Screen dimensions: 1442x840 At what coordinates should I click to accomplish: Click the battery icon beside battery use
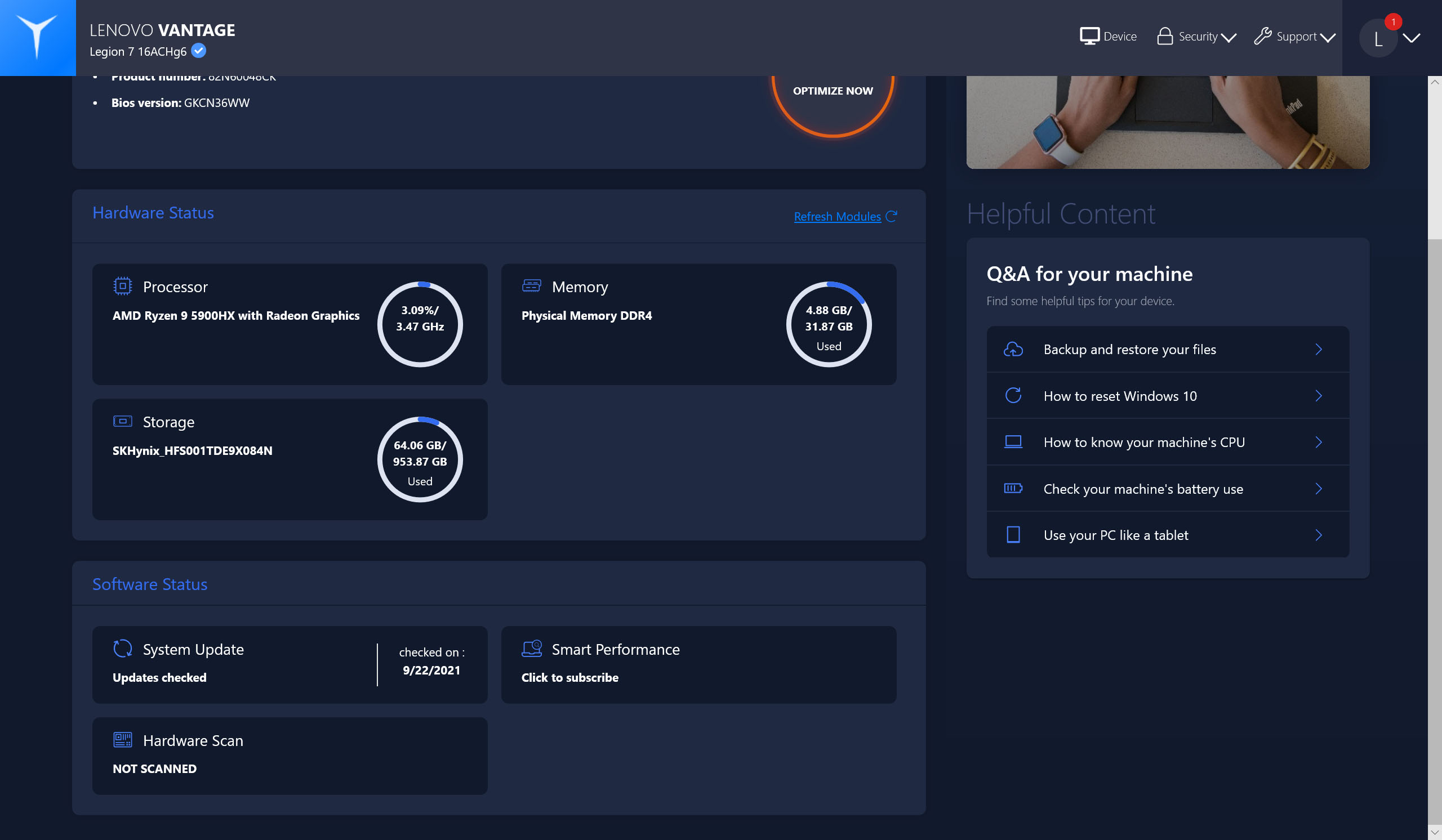point(1013,488)
